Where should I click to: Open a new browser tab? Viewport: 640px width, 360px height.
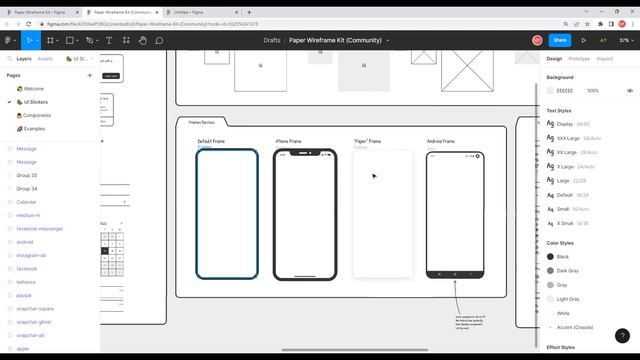[x=249, y=12]
